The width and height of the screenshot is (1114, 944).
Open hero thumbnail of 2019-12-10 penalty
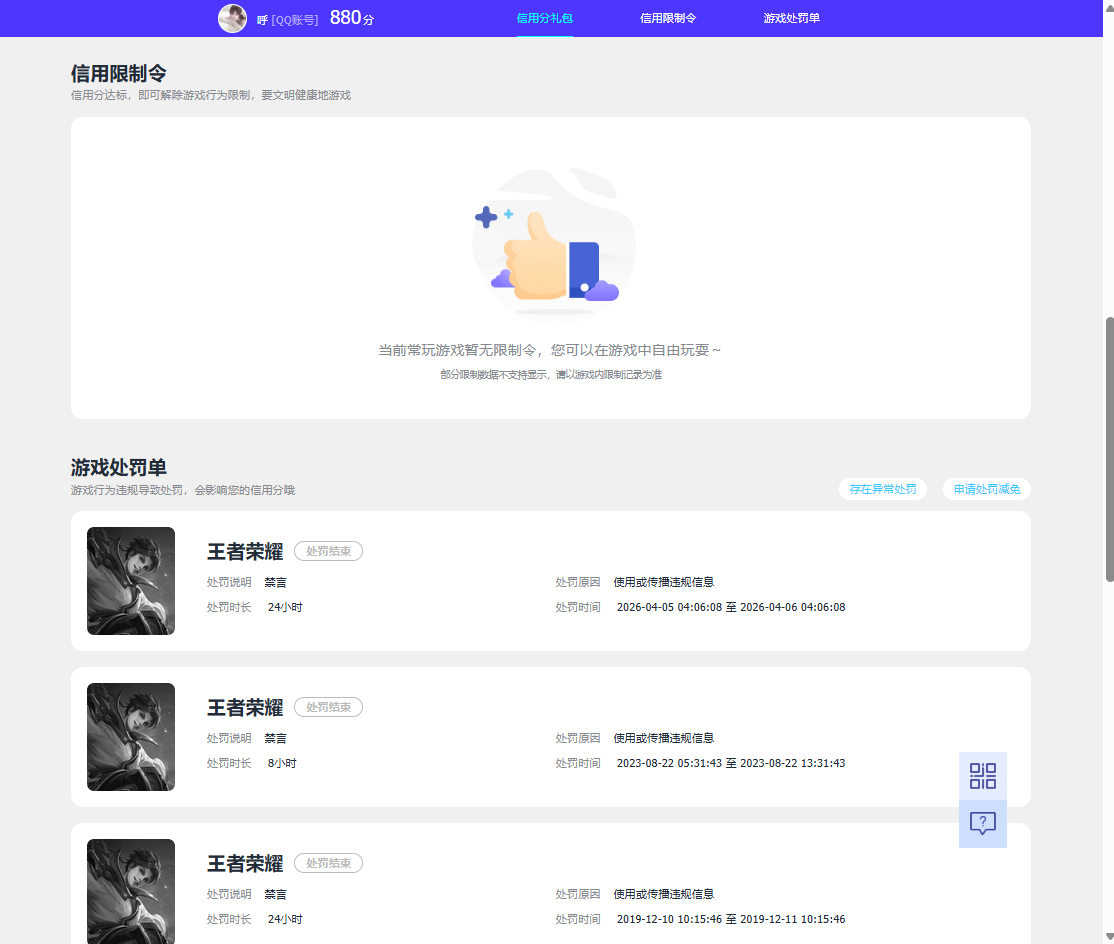click(x=131, y=891)
